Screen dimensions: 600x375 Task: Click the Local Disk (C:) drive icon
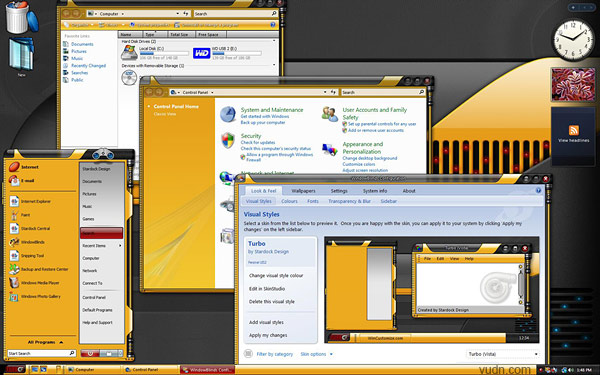[x=129, y=52]
